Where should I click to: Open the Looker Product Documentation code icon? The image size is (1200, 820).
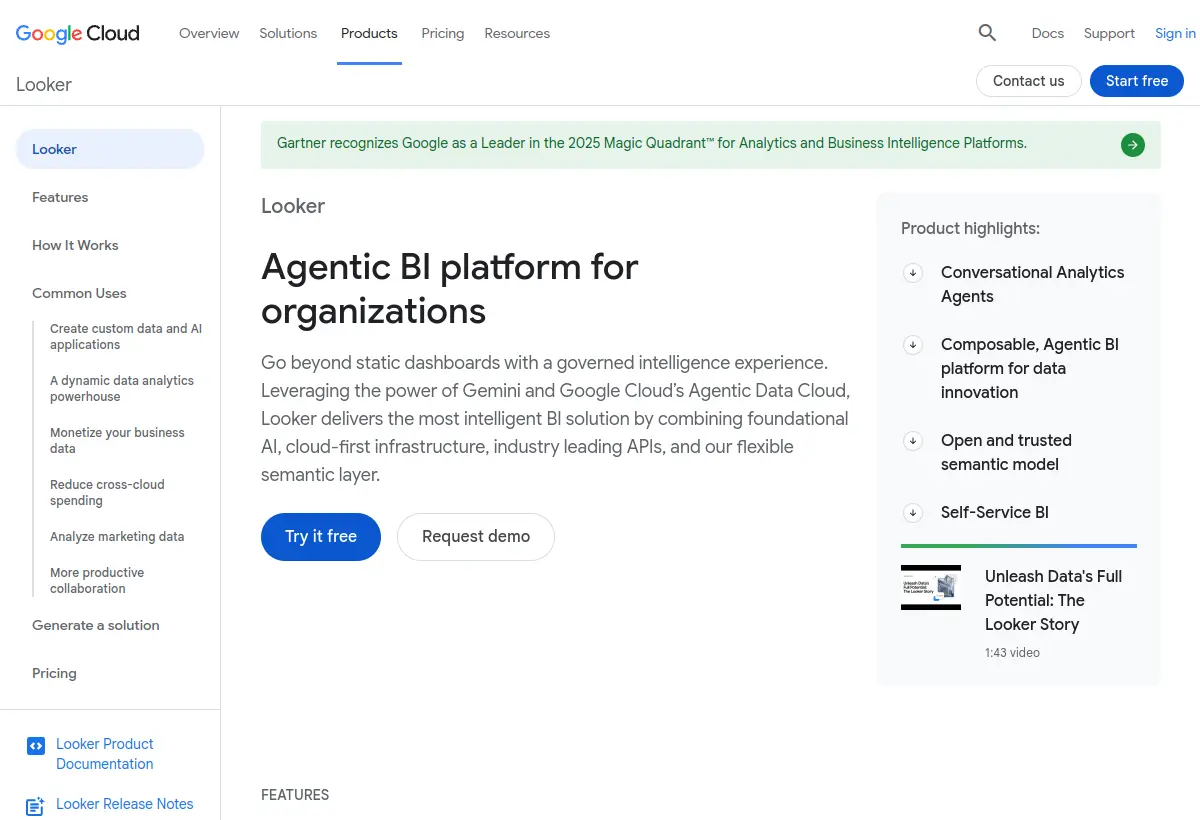click(36, 745)
